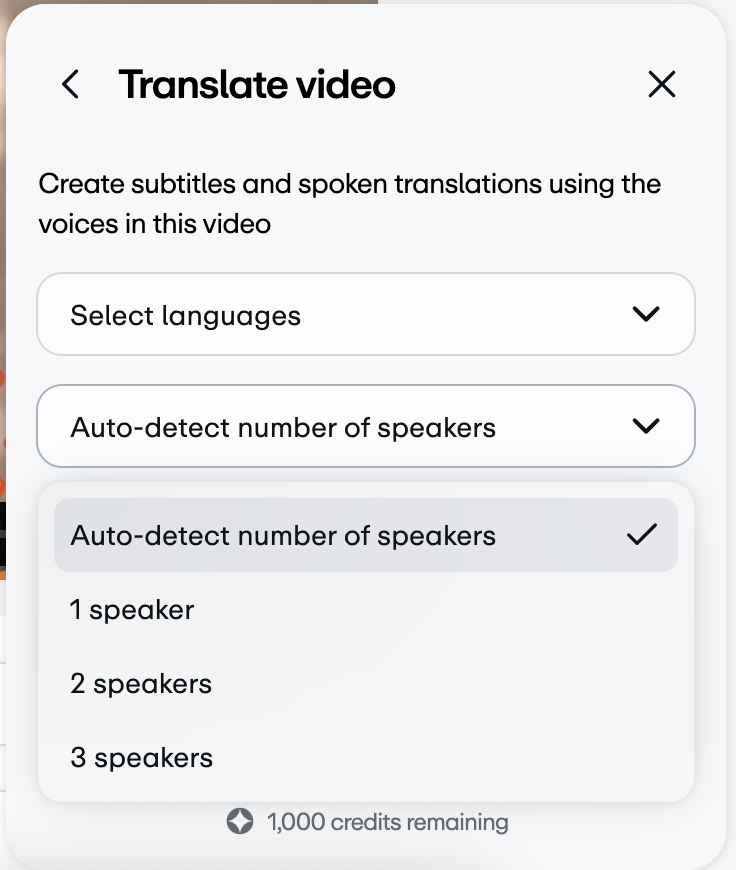Viewport: 736px width, 870px height.
Task: Click the word "speakers" in the 3 speakers row
Action: click(153, 758)
